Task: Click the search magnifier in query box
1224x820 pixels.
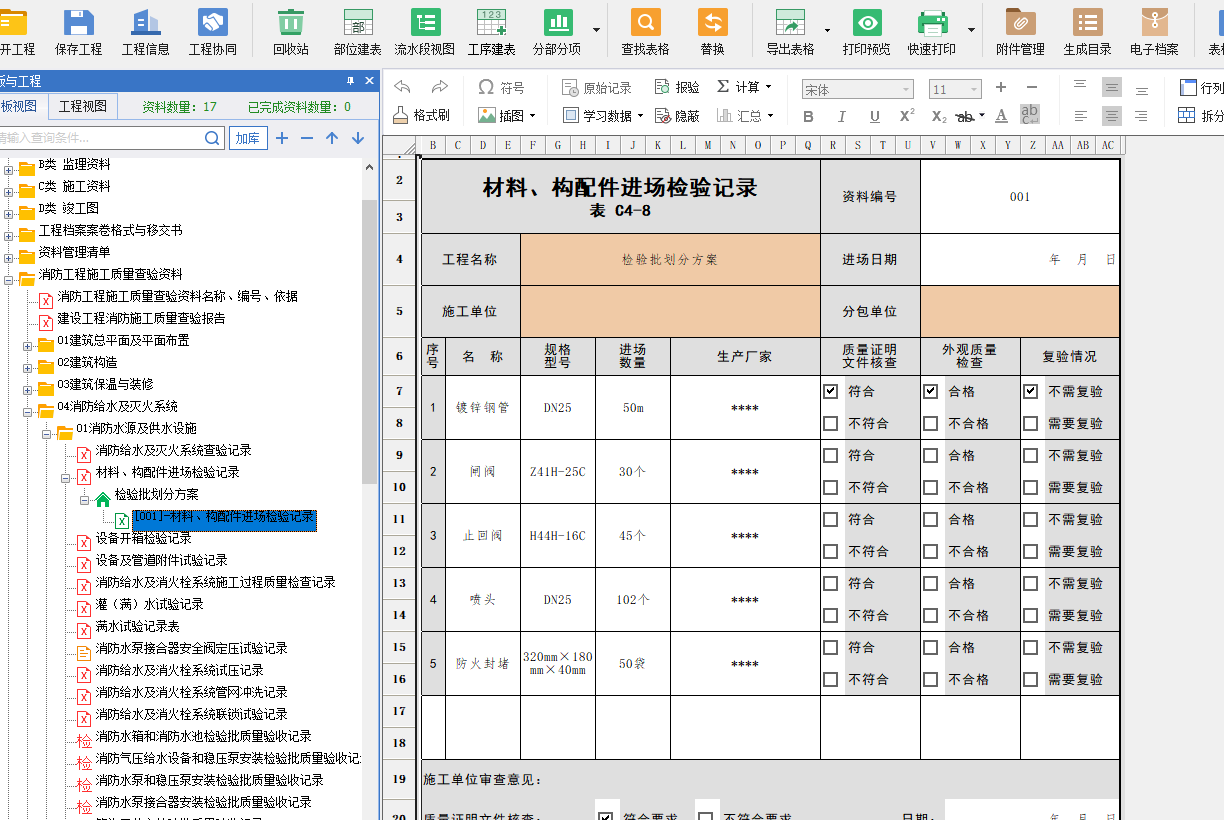Action: (x=212, y=138)
